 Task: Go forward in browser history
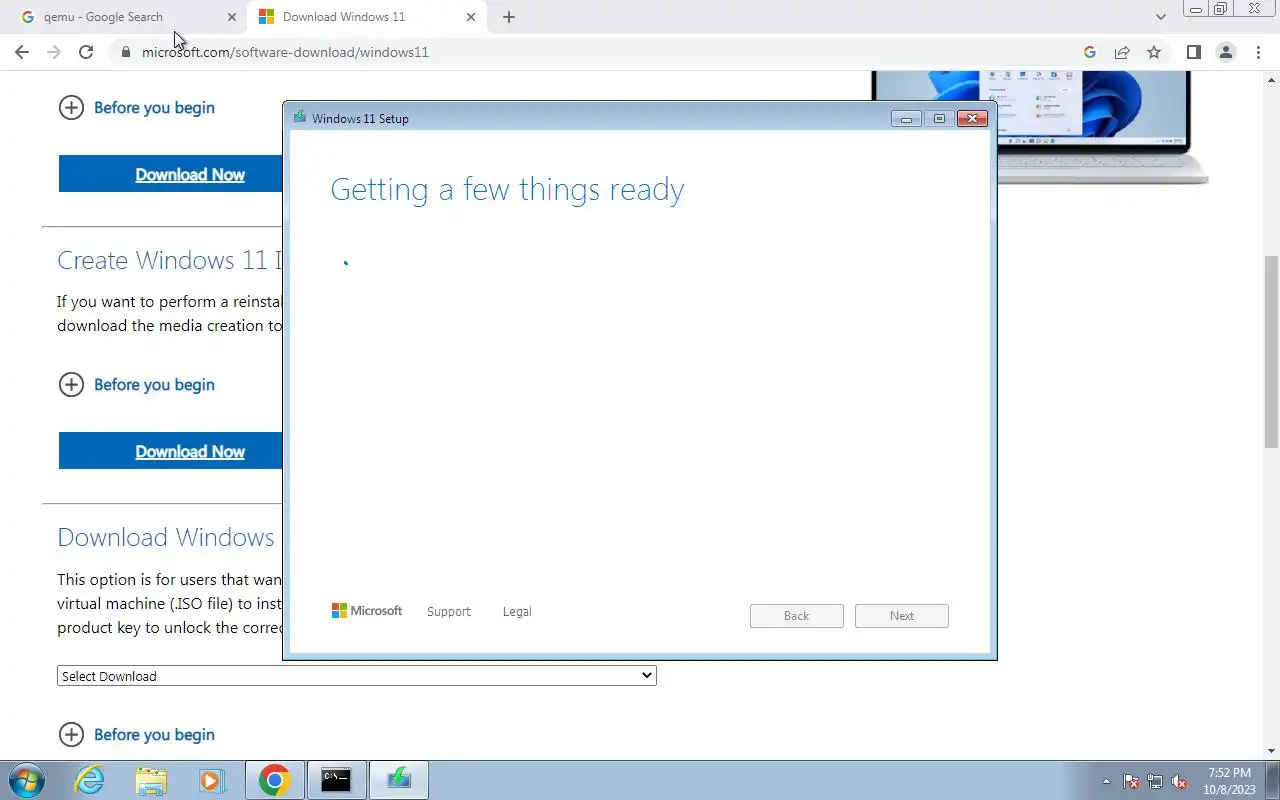tap(54, 52)
